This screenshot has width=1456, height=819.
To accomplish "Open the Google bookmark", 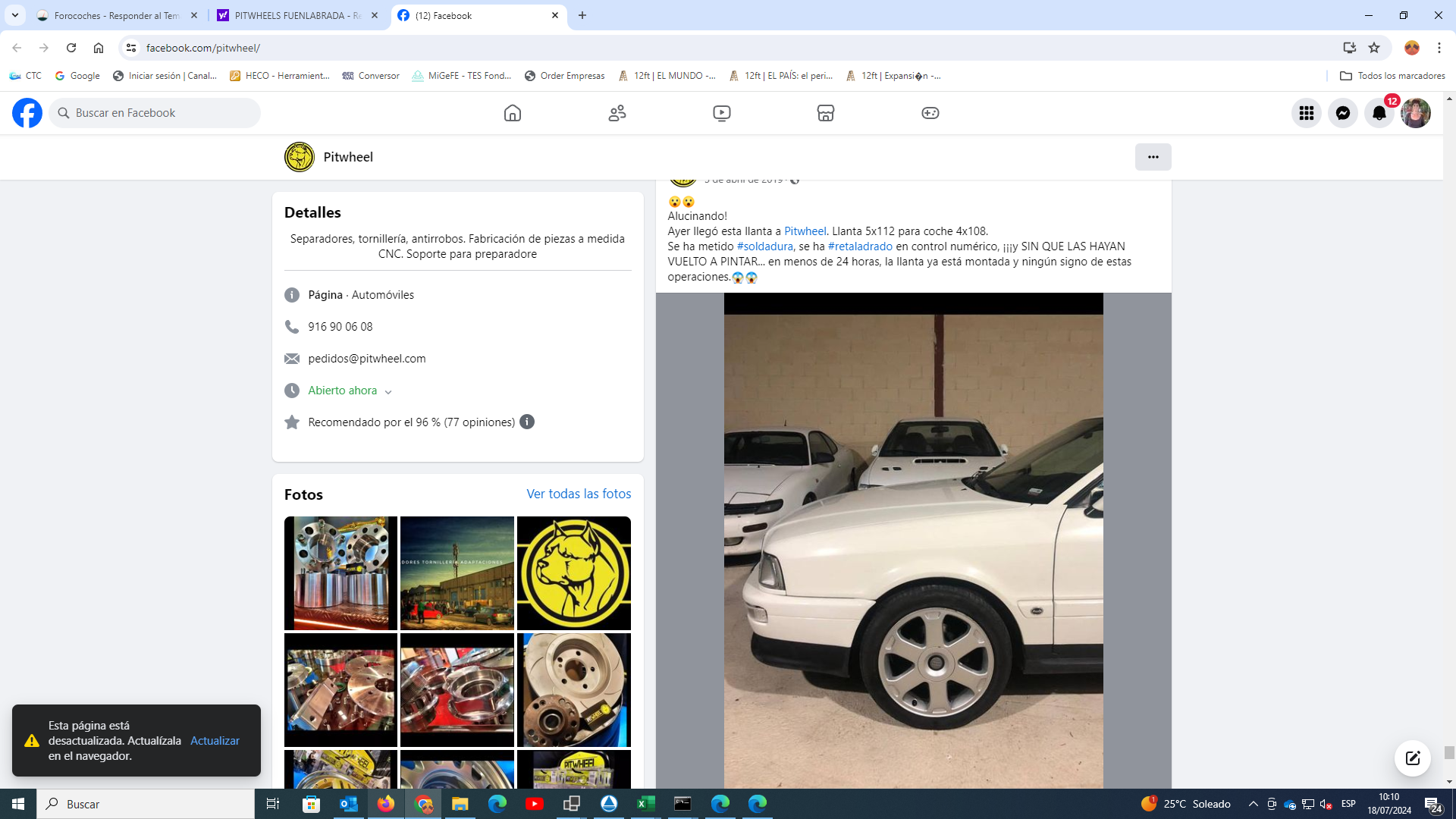I will 77,76.
